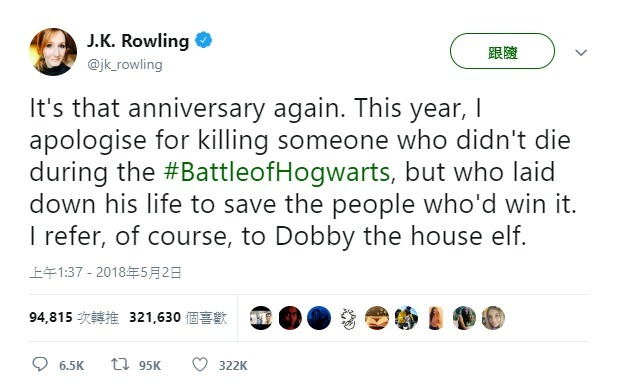Click the second liker avatar with red background
Viewport: 625px width, 390px height.
pos(290,318)
